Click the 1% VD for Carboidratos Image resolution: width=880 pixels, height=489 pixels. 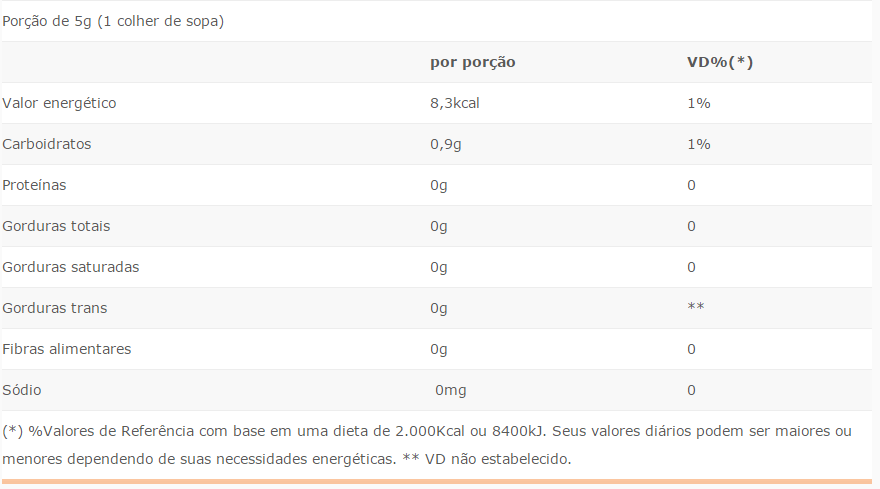coord(699,144)
